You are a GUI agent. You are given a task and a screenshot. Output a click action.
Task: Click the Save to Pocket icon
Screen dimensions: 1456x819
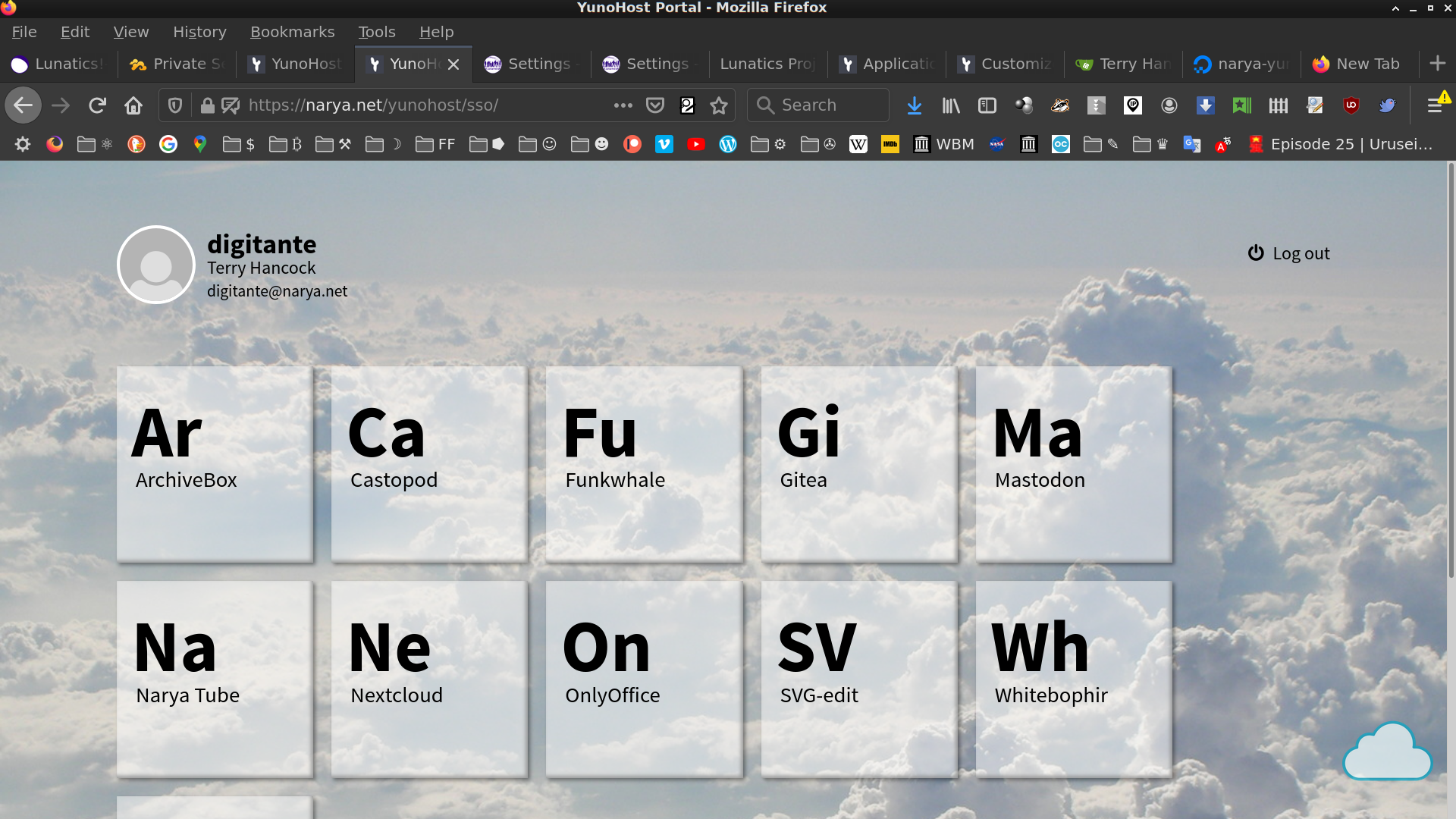coord(655,105)
